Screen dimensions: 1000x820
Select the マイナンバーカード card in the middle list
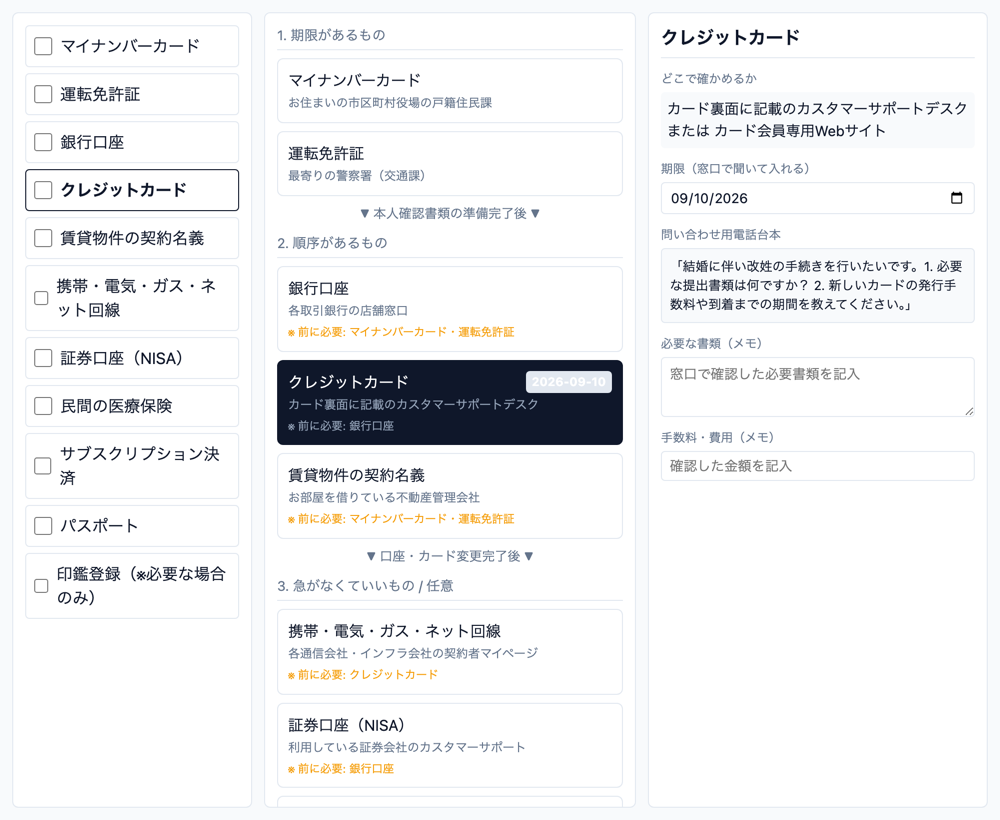click(x=450, y=91)
